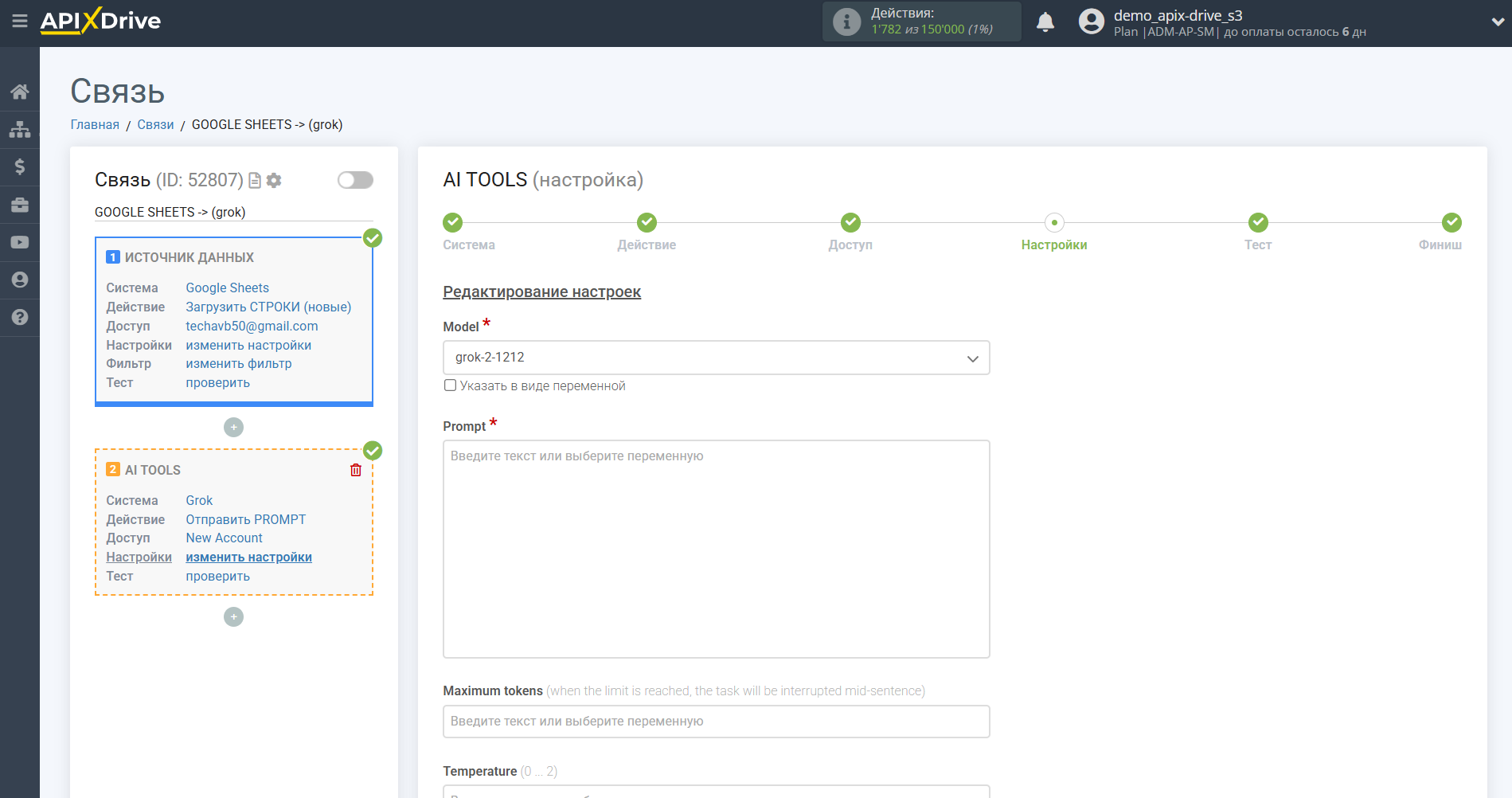
Task: Toggle the connection on/off switch
Action: [x=355, y=180]
